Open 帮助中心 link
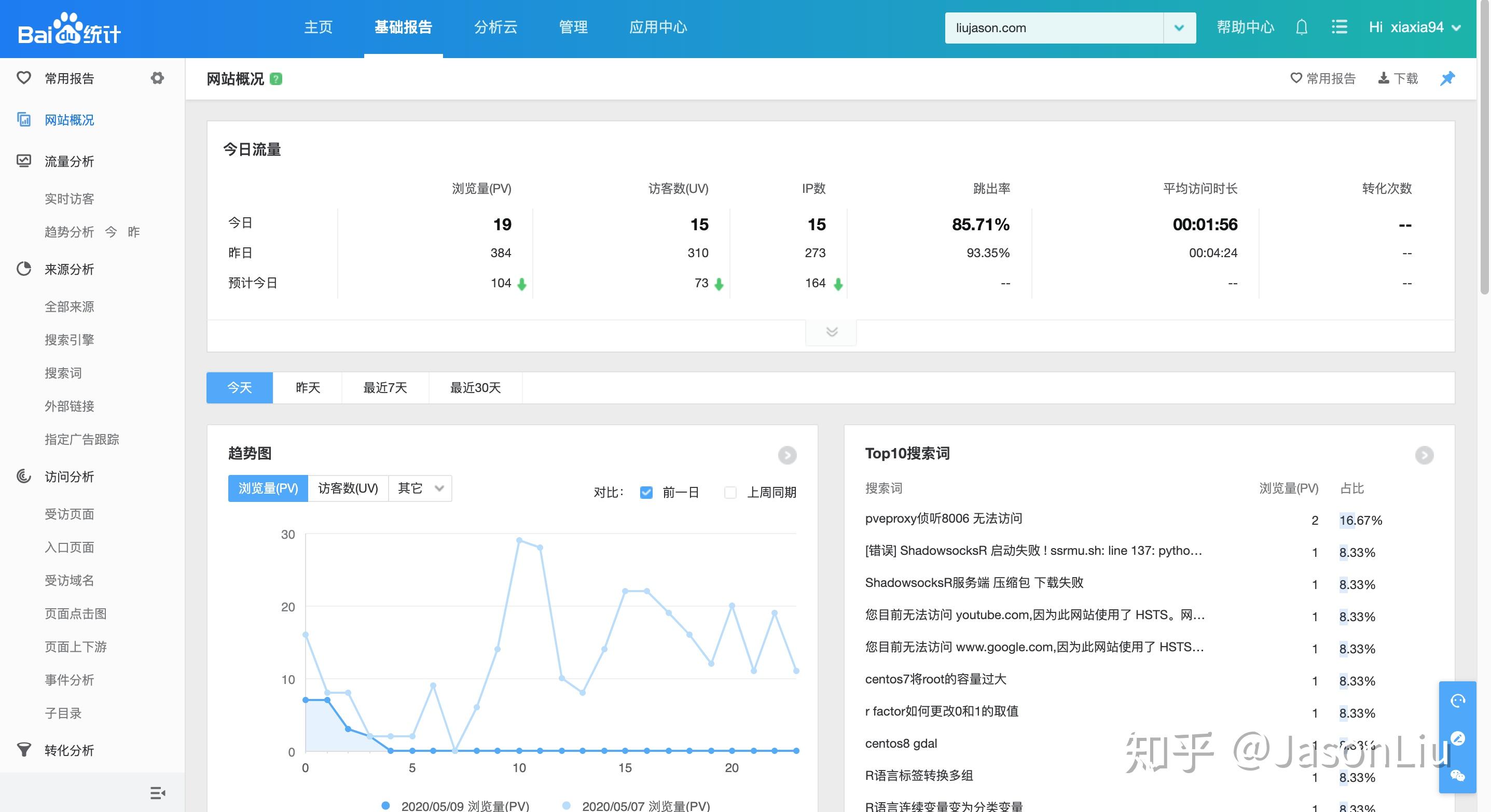This screenshot has height=812, width=1491. (1245, 27)
